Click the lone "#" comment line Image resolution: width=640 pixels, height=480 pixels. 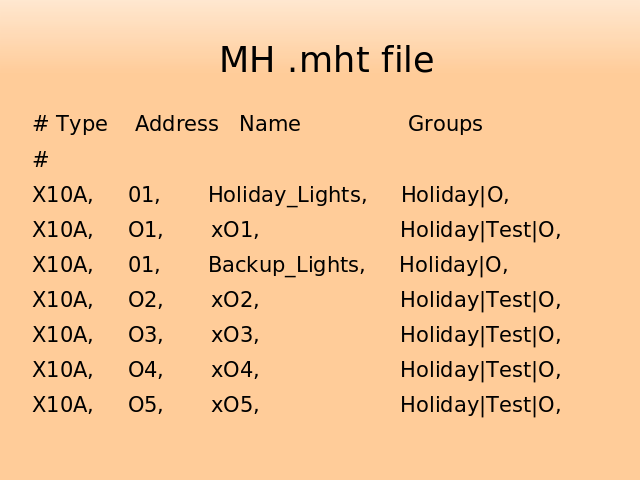click(x=41, y=160)
